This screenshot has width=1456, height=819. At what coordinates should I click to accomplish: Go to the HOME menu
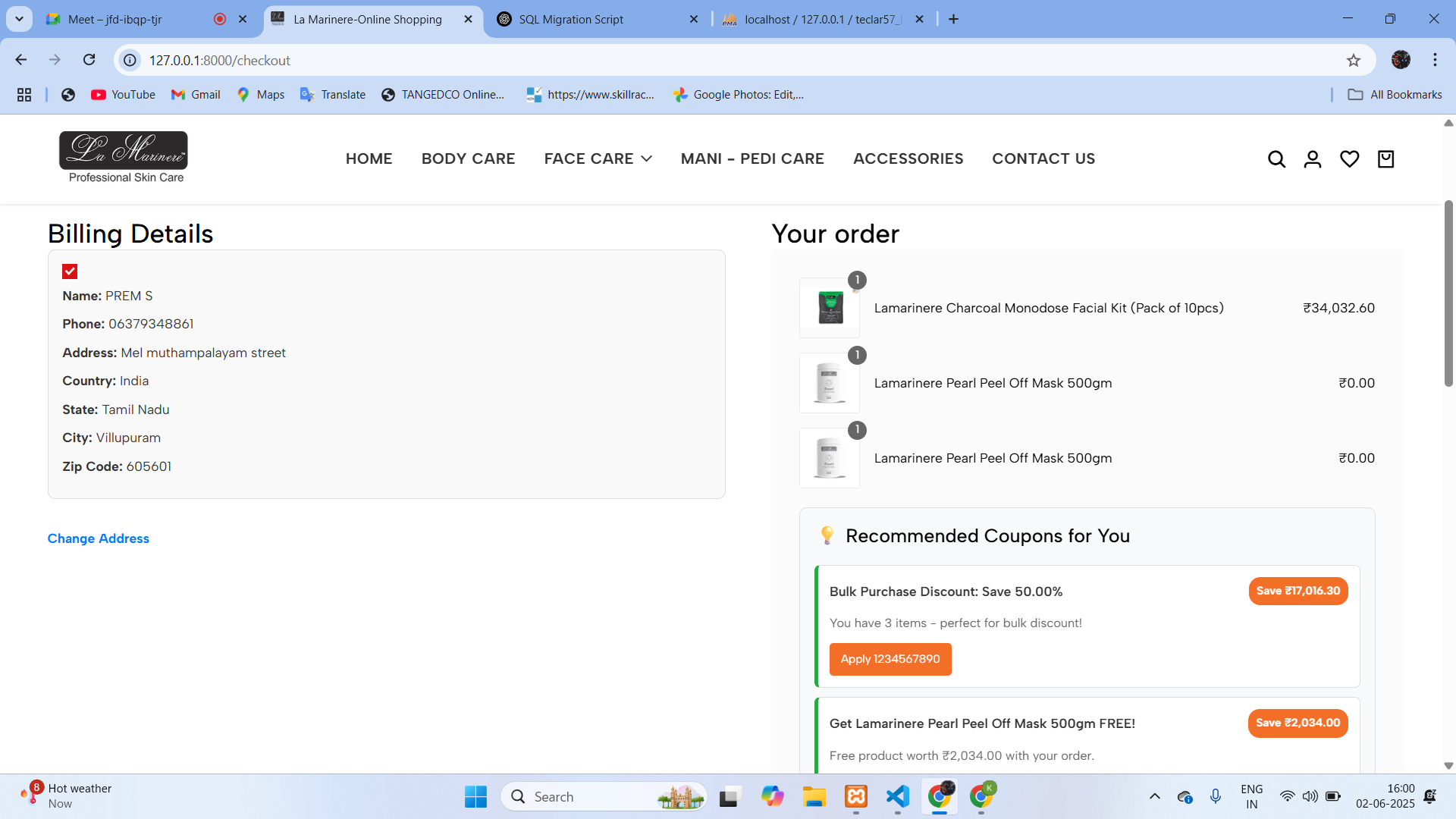[369, 158]
